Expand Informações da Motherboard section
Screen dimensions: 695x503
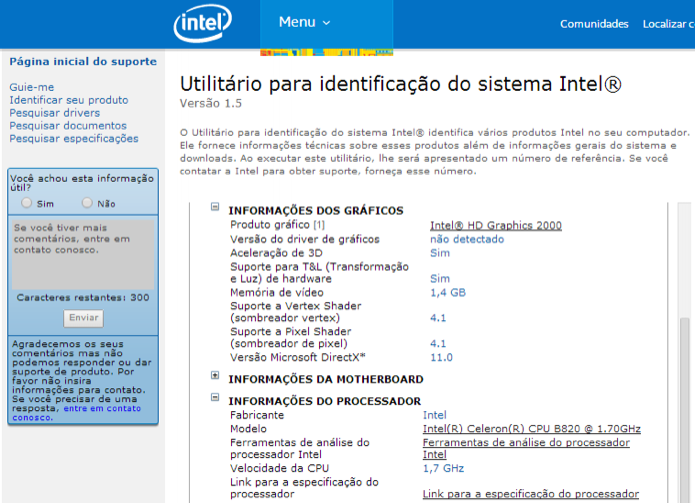pos(215,375)
